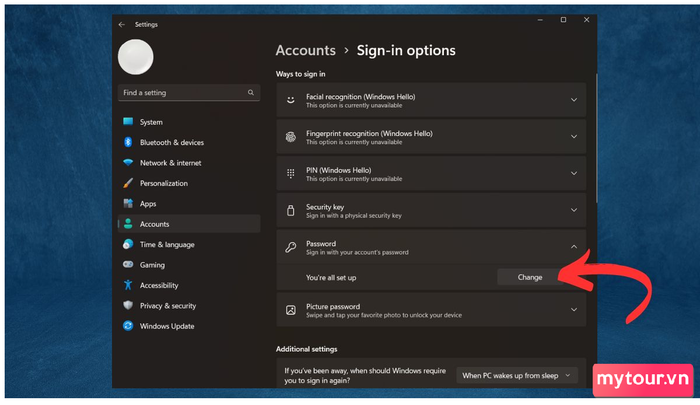Close the Settings window
The image size is (700, 405).
[x=587, y=20]
